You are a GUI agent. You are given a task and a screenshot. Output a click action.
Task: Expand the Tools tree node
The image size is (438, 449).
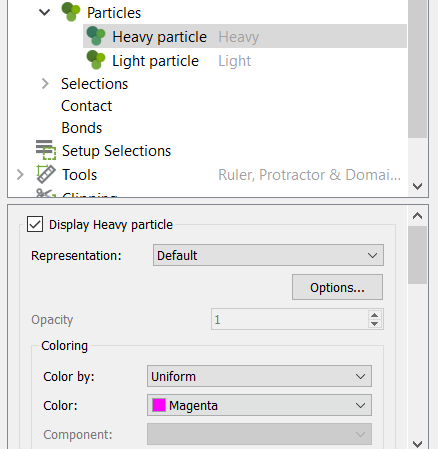(20, 174)
